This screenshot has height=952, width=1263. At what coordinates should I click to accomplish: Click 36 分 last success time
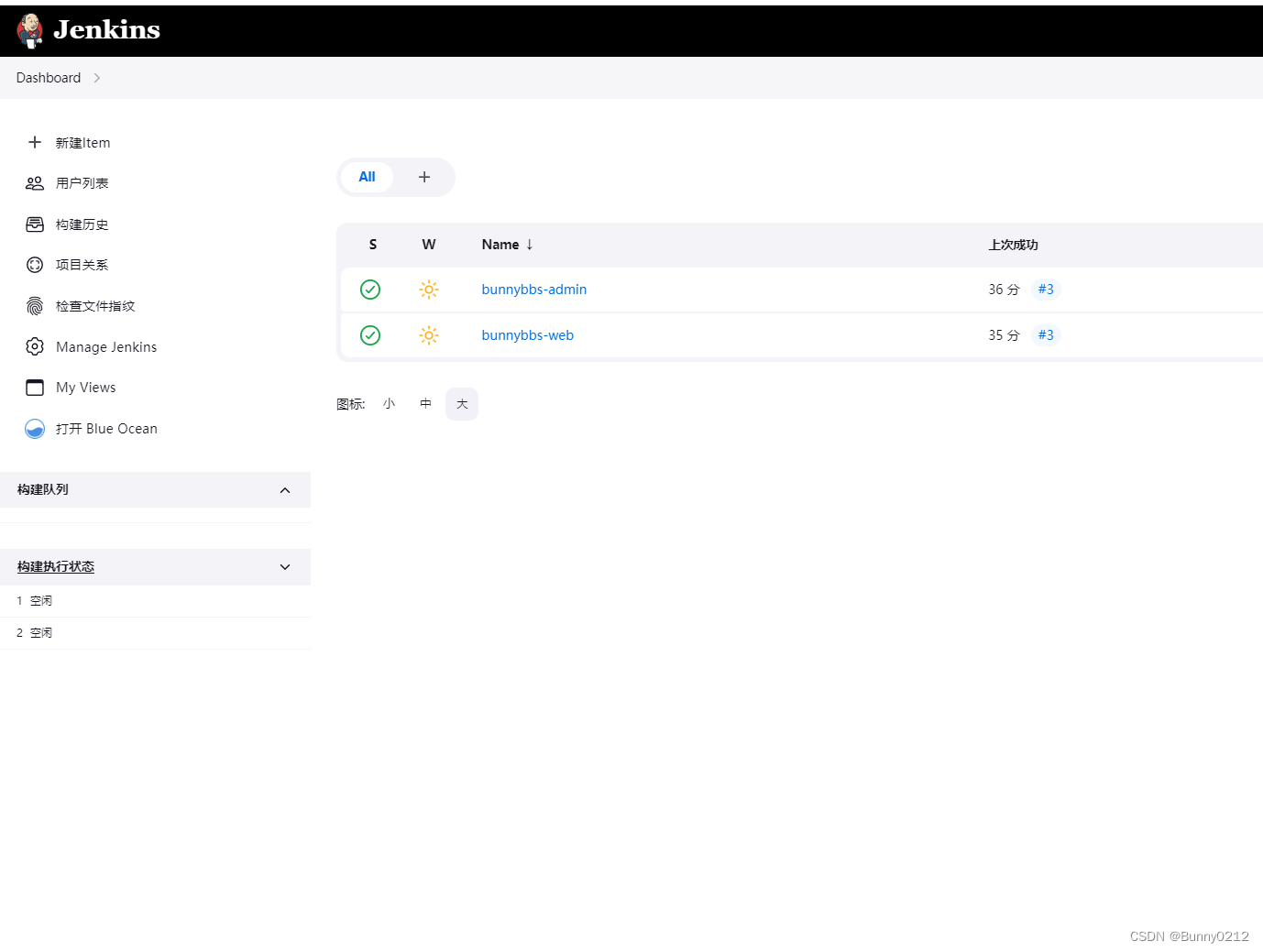click(x=1004, y=290)
